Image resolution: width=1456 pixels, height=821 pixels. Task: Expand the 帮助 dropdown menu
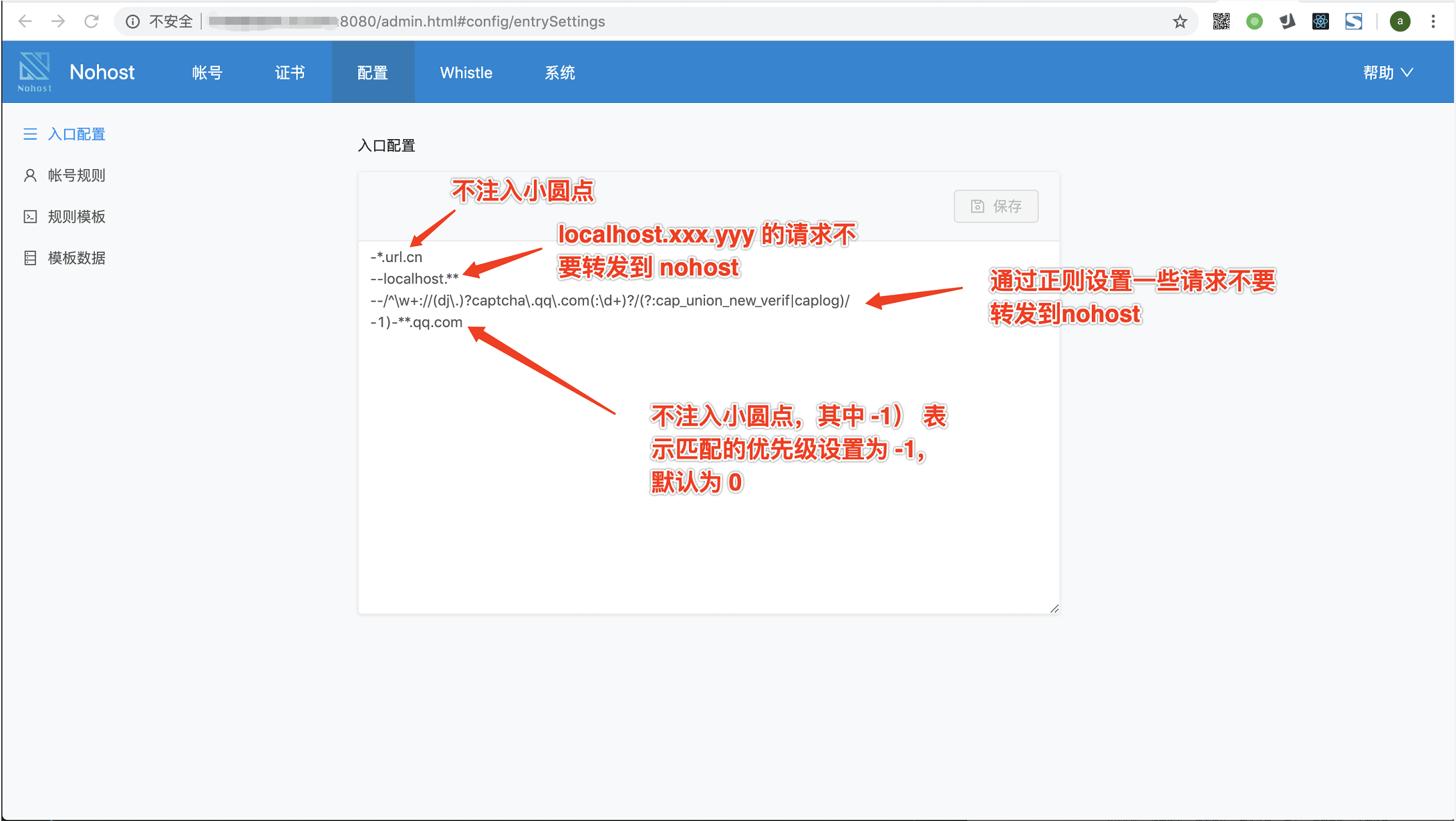[x=1388, y=72]
